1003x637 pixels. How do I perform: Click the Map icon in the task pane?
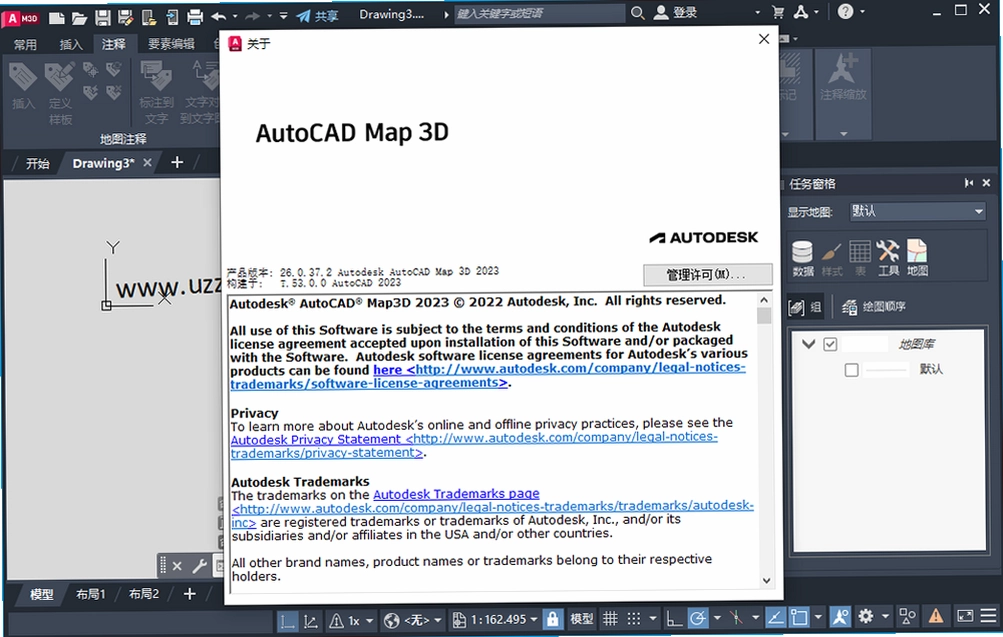point(917,258)
